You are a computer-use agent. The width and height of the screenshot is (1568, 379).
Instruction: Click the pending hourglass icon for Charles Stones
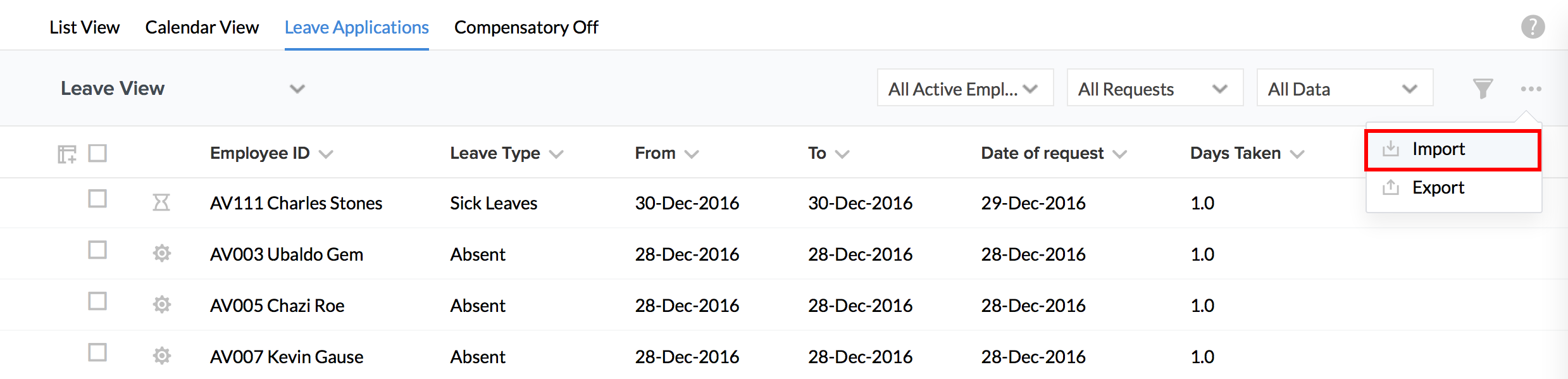[x=161, y=202]
